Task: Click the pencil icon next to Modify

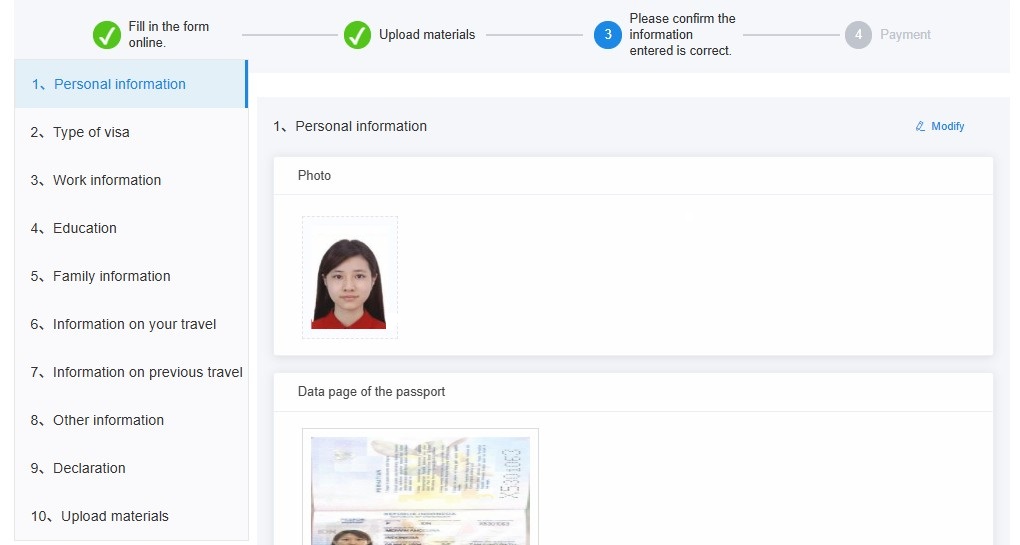Action: pos(920,127)
